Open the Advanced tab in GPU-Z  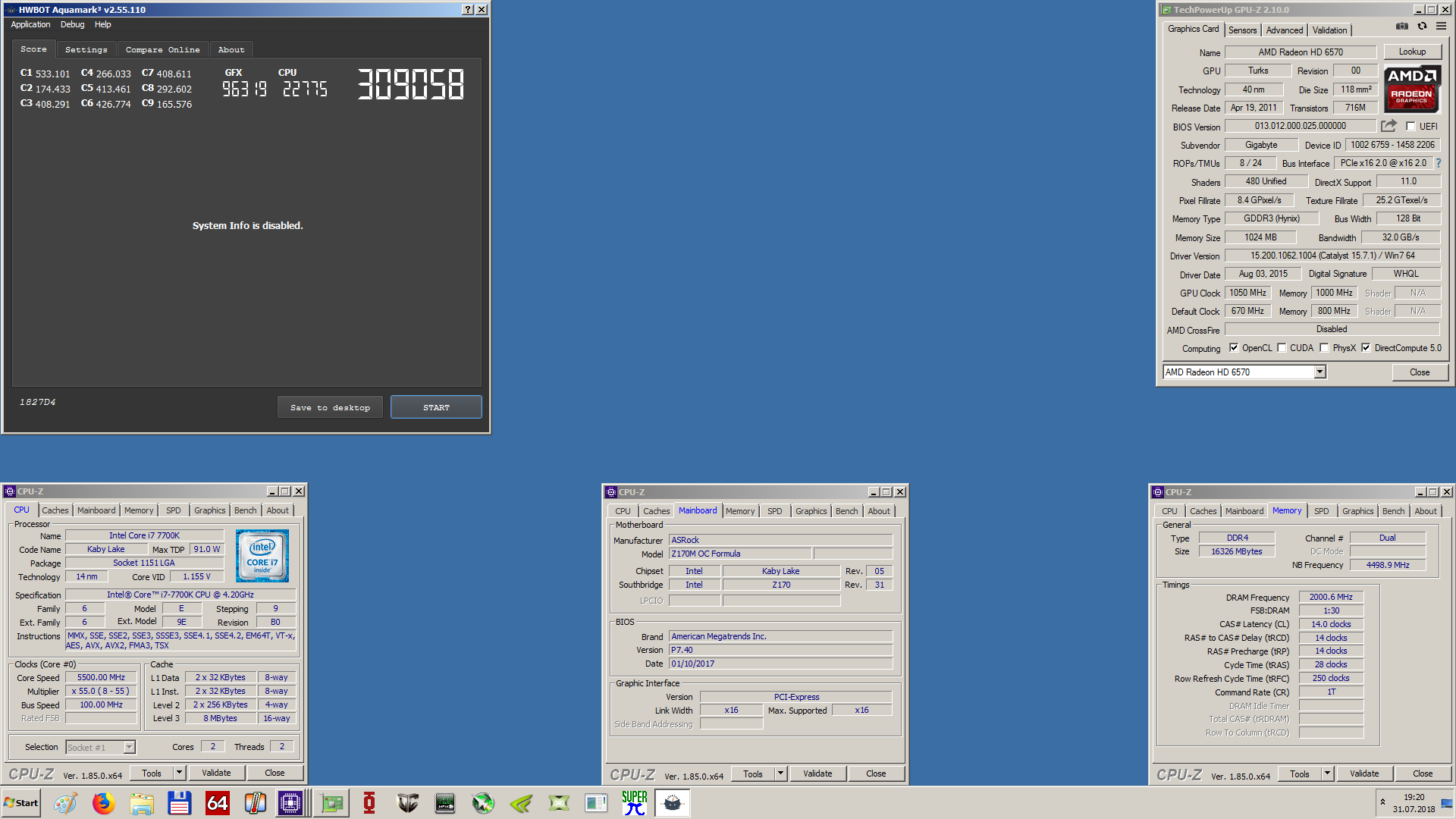[x=1285, y=30]
